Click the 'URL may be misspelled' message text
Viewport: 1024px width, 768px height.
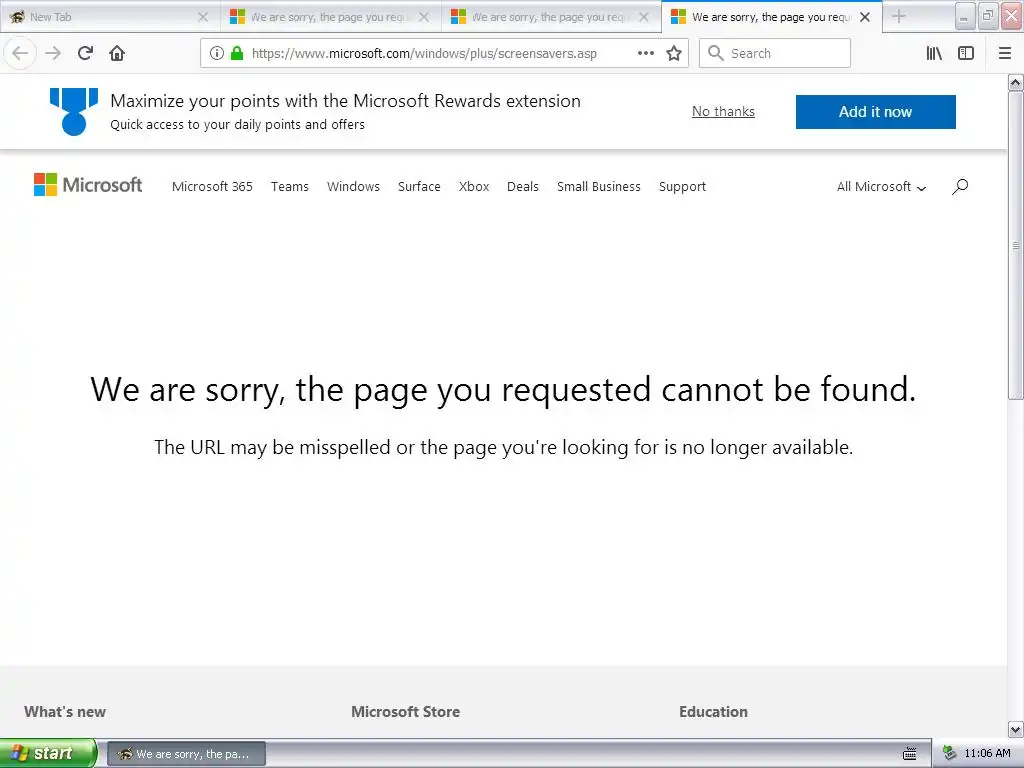point(504,447)
